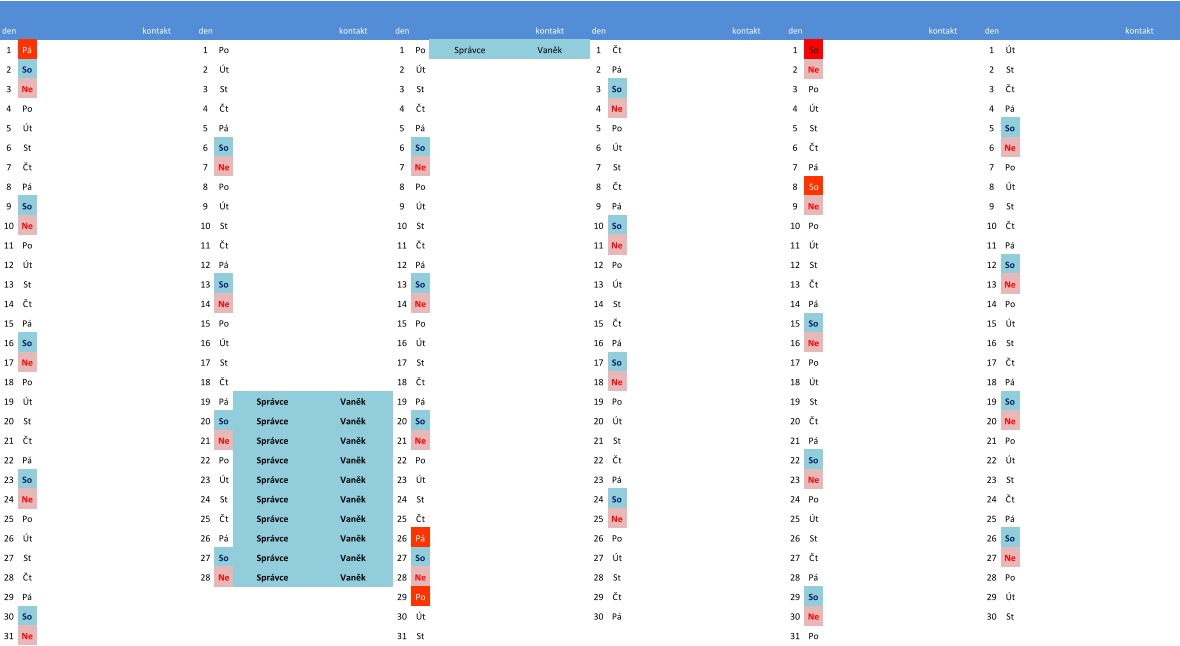Click the Správce cell beside day 19 Pá
The image size is (1180, 646).
click(x=272, y=402)
